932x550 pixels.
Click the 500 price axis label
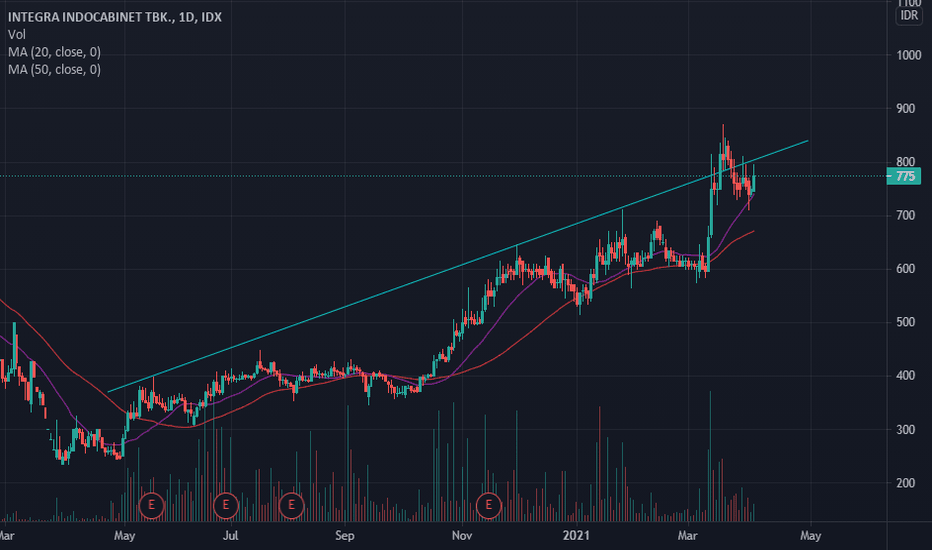pos(905,322)
